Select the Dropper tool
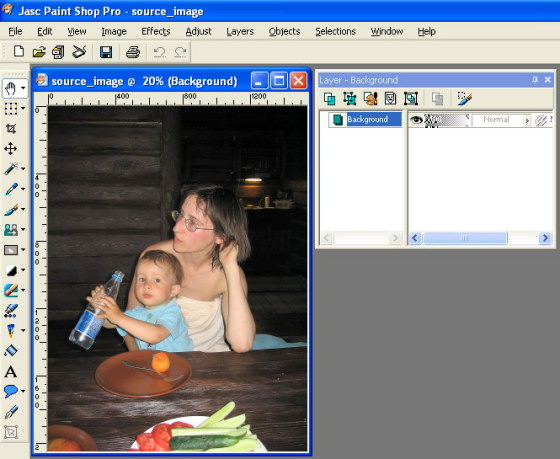 11,189
